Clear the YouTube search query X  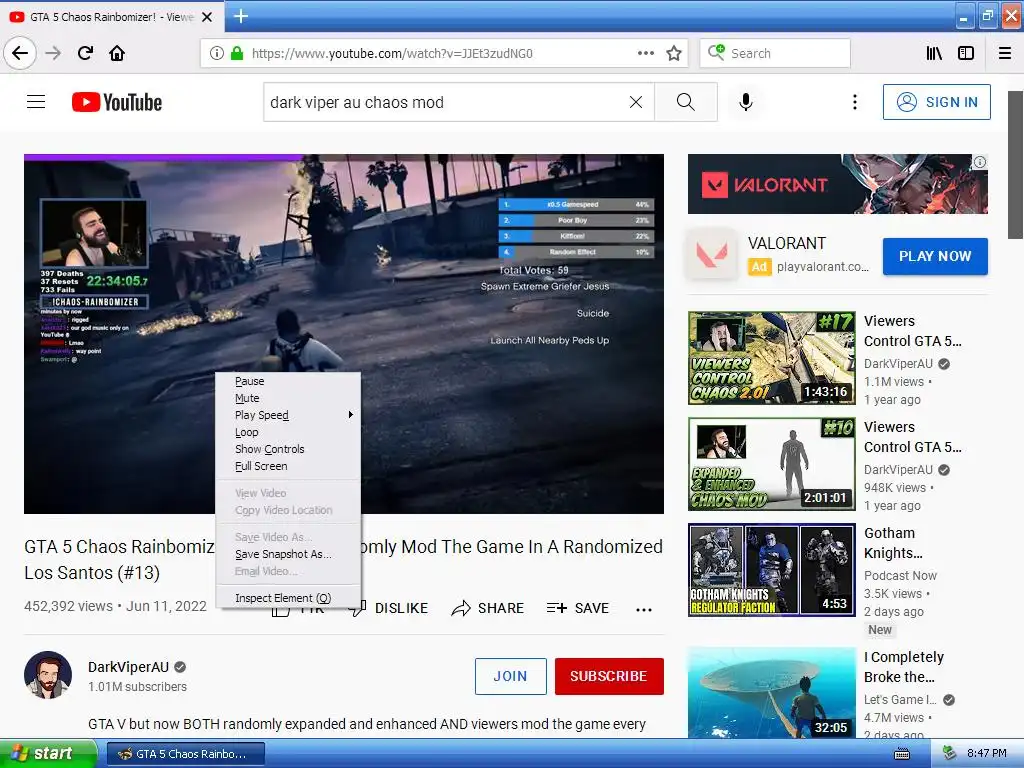pos(635,102)
